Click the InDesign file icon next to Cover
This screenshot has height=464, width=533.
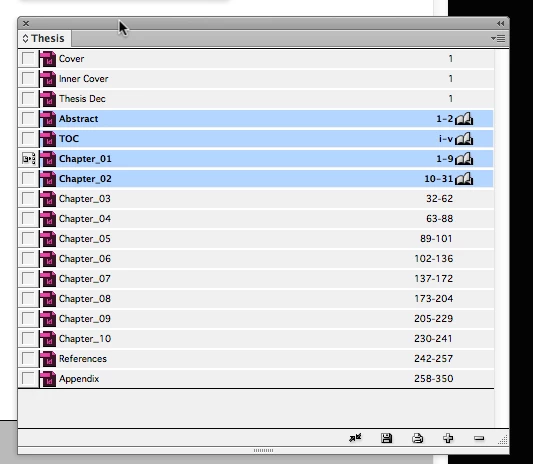[48, 59]
